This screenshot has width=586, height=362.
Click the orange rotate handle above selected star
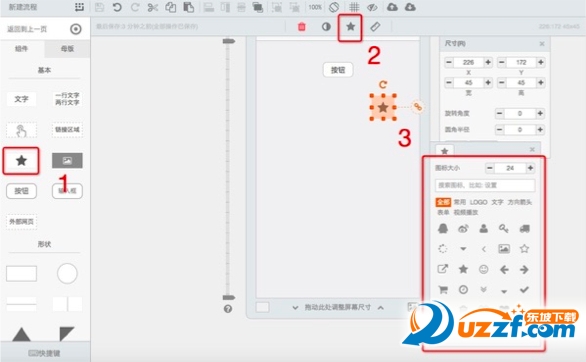coord(383,85)
